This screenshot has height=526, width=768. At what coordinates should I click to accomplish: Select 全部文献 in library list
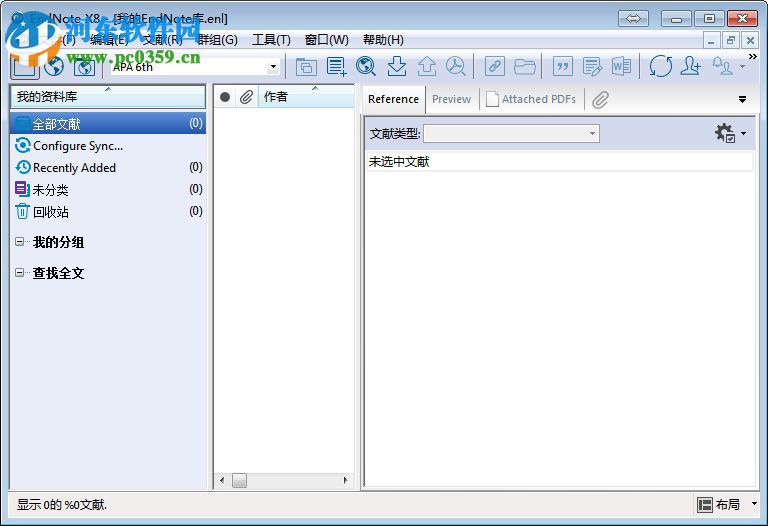108,123
